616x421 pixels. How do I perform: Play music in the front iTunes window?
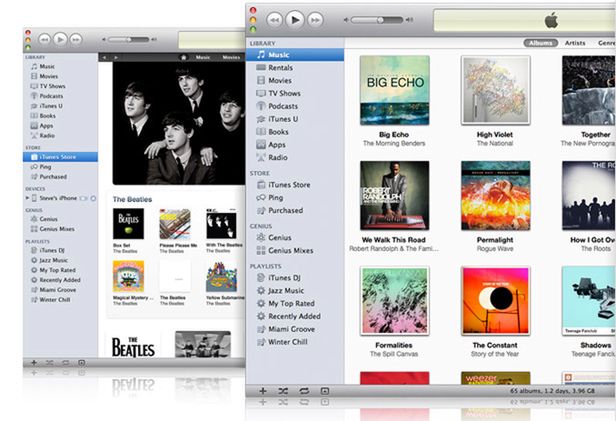295,19
